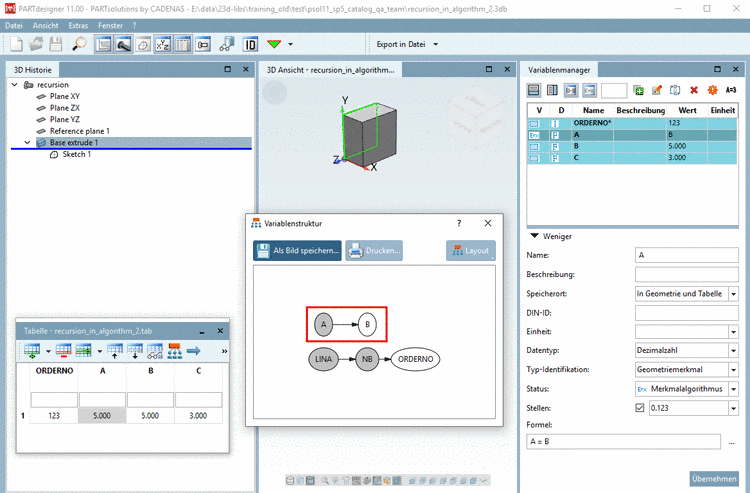The image size is (750, 493).
Task: Select Reference plane 1 tree item
Action: pos(79,131)
